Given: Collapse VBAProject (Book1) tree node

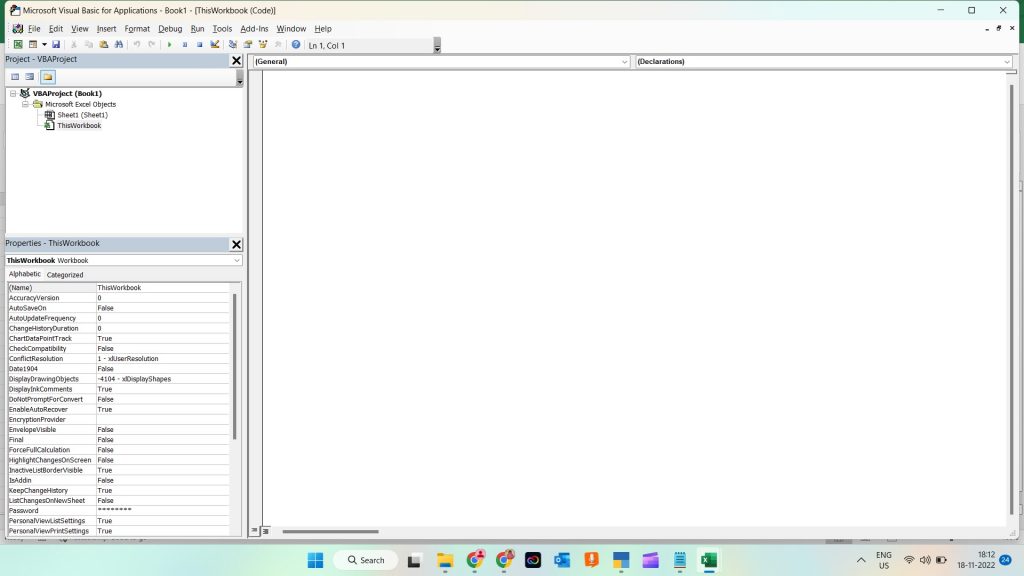Looking at the screenshot, I should tap(13, 93).
